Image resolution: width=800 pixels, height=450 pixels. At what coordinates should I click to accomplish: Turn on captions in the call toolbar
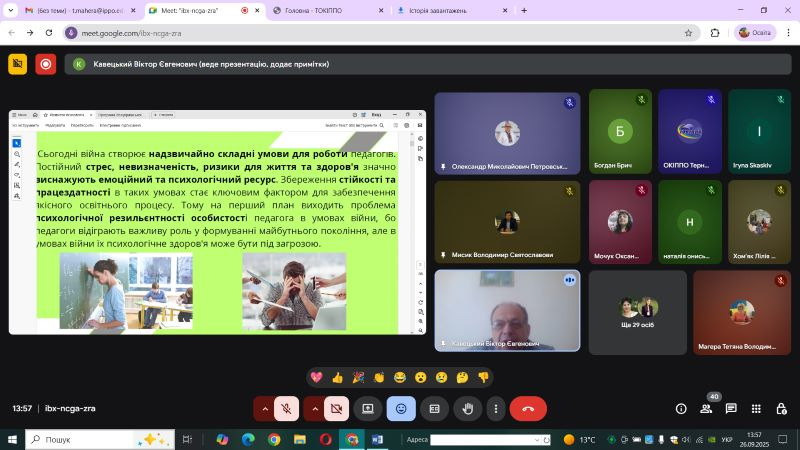(434, 408)
